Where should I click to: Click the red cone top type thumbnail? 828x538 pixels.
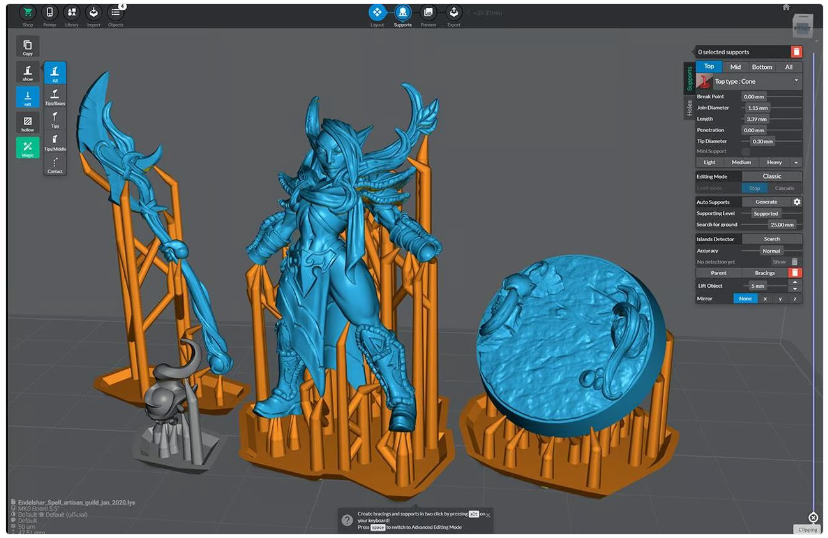(704, 81)
